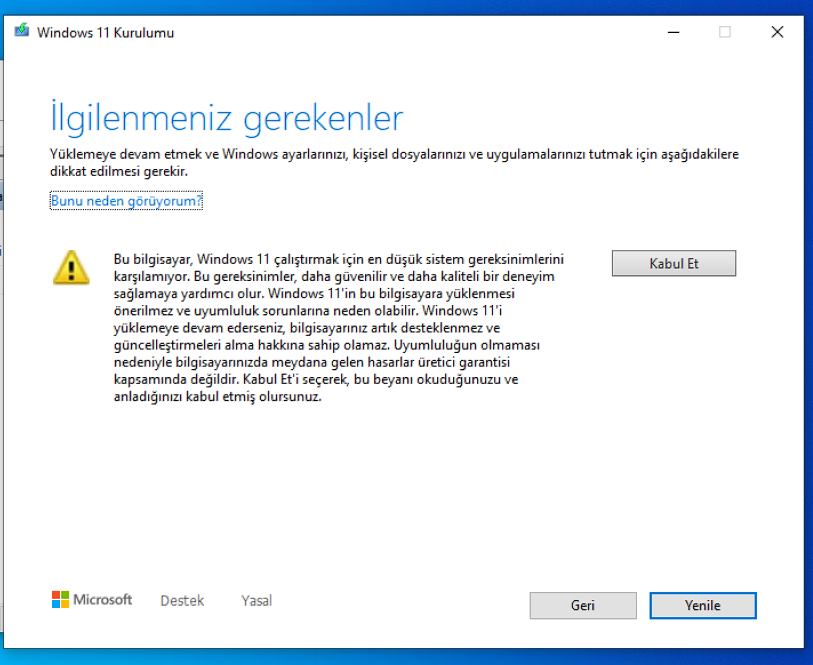This screenshot has height=665, width=813.
Task: Click the Windows 11 setup title bar icon
Action: pyautogui.click(x=22, y=31)
